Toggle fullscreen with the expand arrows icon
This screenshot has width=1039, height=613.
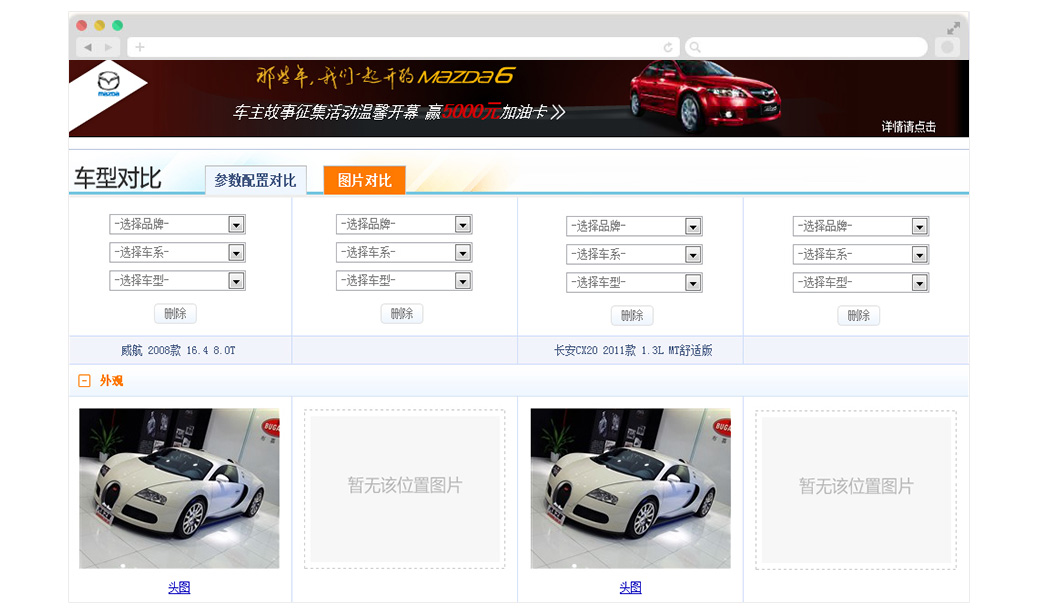954,28
